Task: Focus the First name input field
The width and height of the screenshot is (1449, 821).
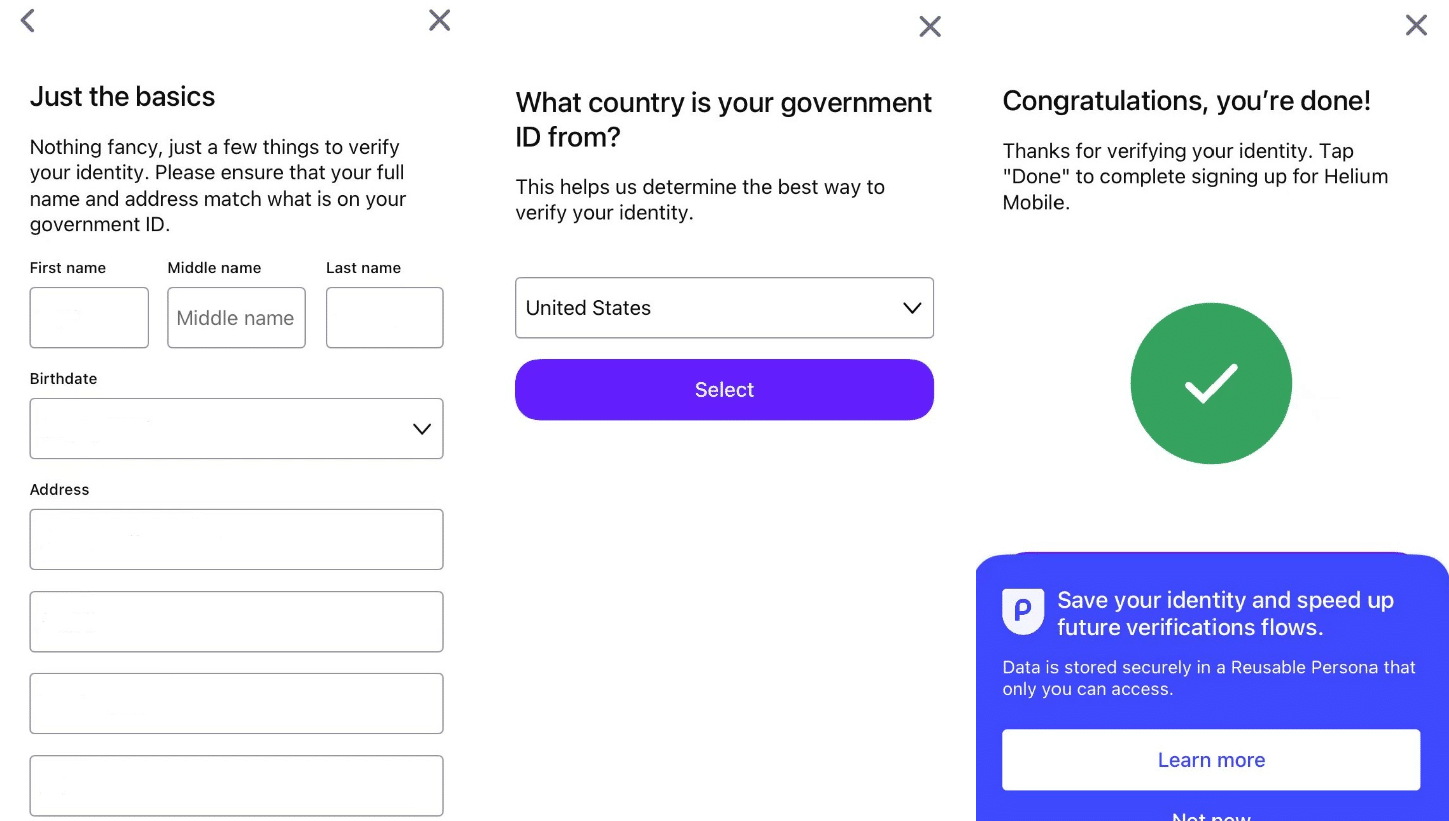Action: pos(89,318)
